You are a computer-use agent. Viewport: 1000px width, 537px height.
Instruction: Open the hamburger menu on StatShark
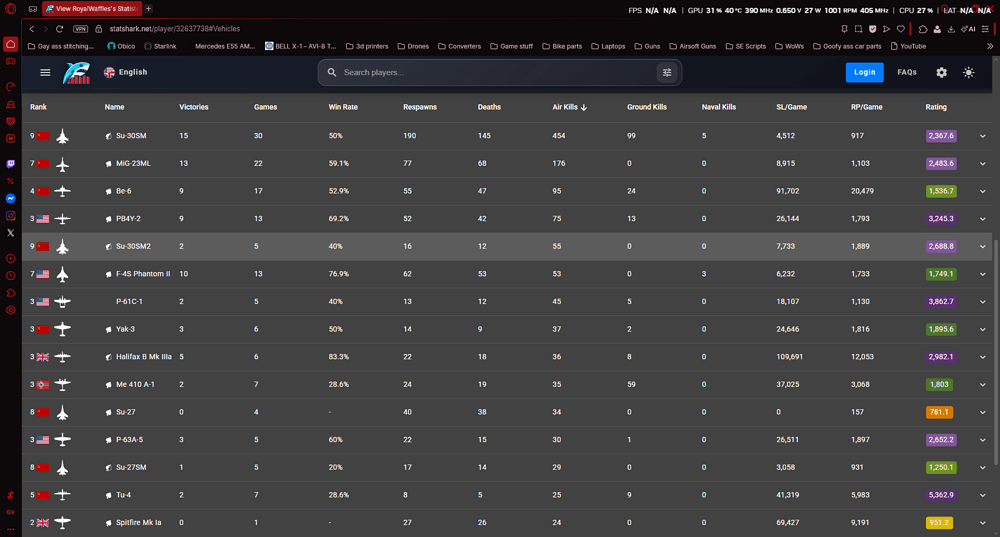tap(45, 72)
